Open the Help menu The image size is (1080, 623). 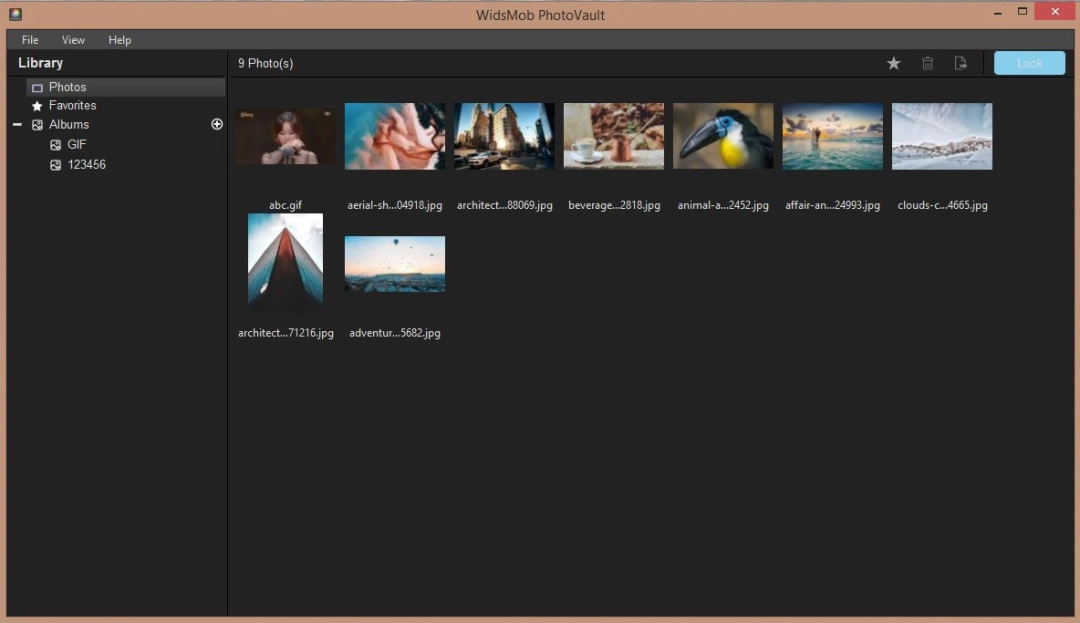click(x=119, y=40)
